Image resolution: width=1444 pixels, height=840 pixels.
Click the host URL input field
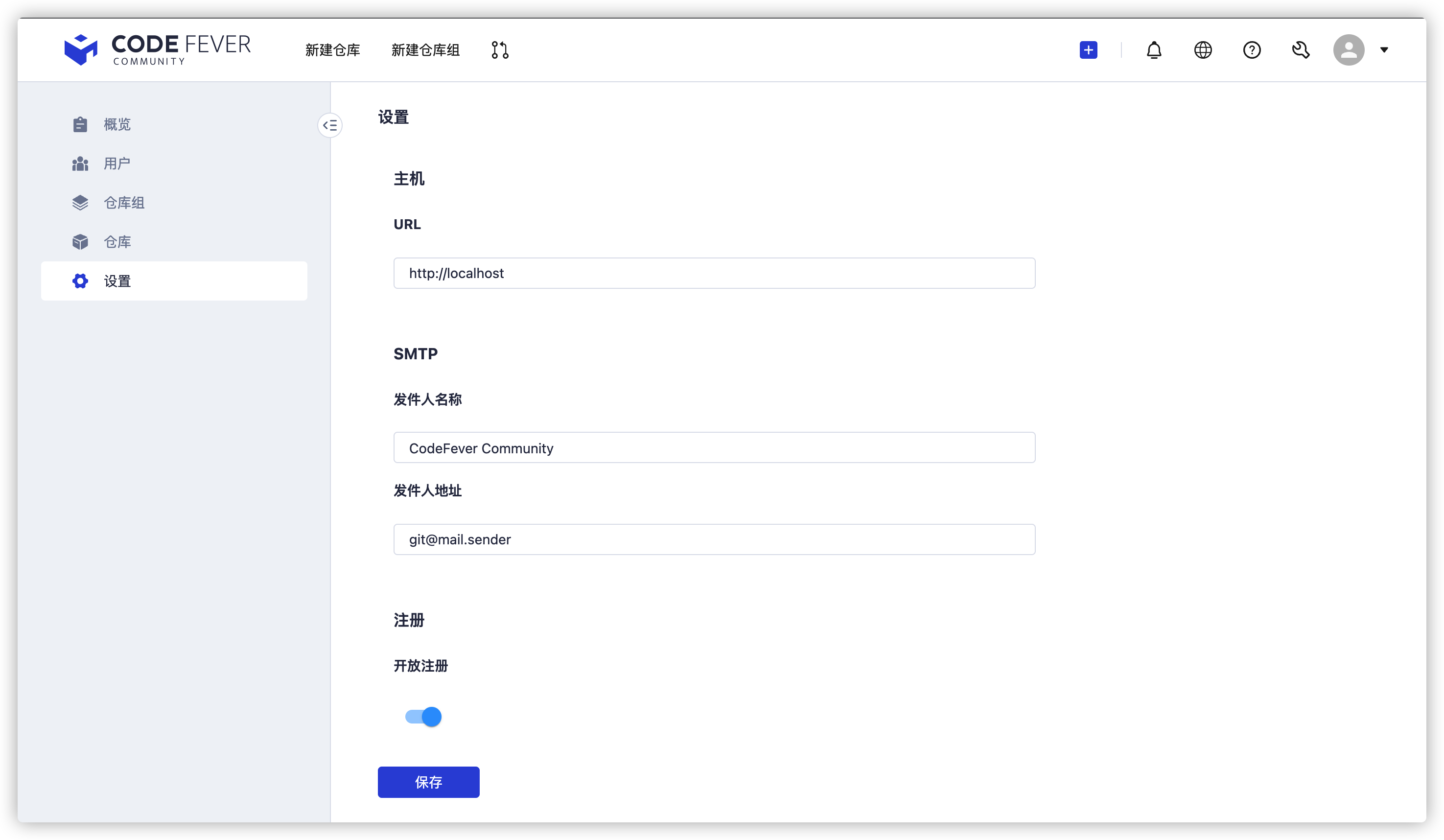[x=714, y=273]
